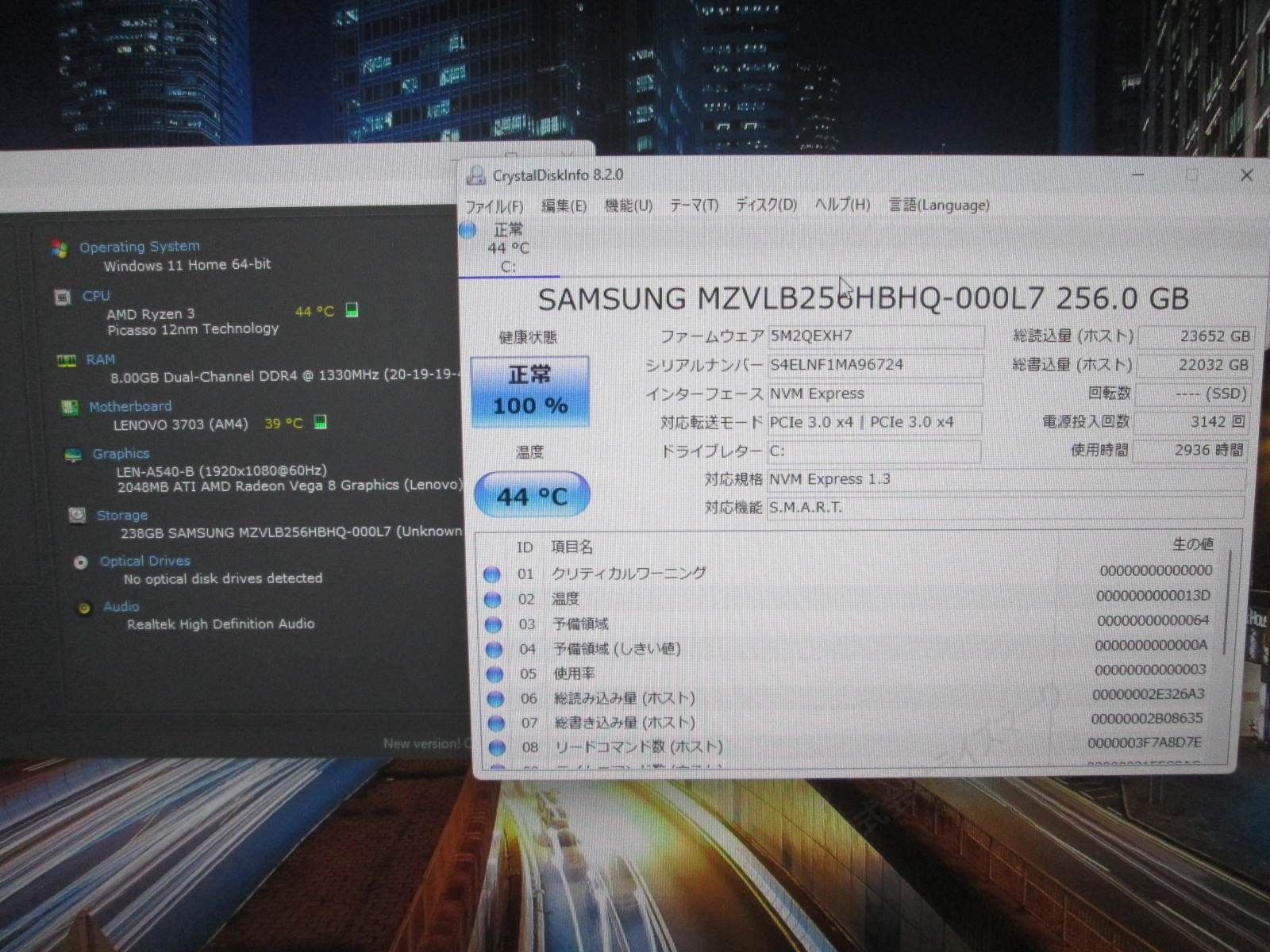This screenshot has width=1270, height=952.
Task: Click the Audio speaker icon in Speccy
Action: [x=84, y=608]
